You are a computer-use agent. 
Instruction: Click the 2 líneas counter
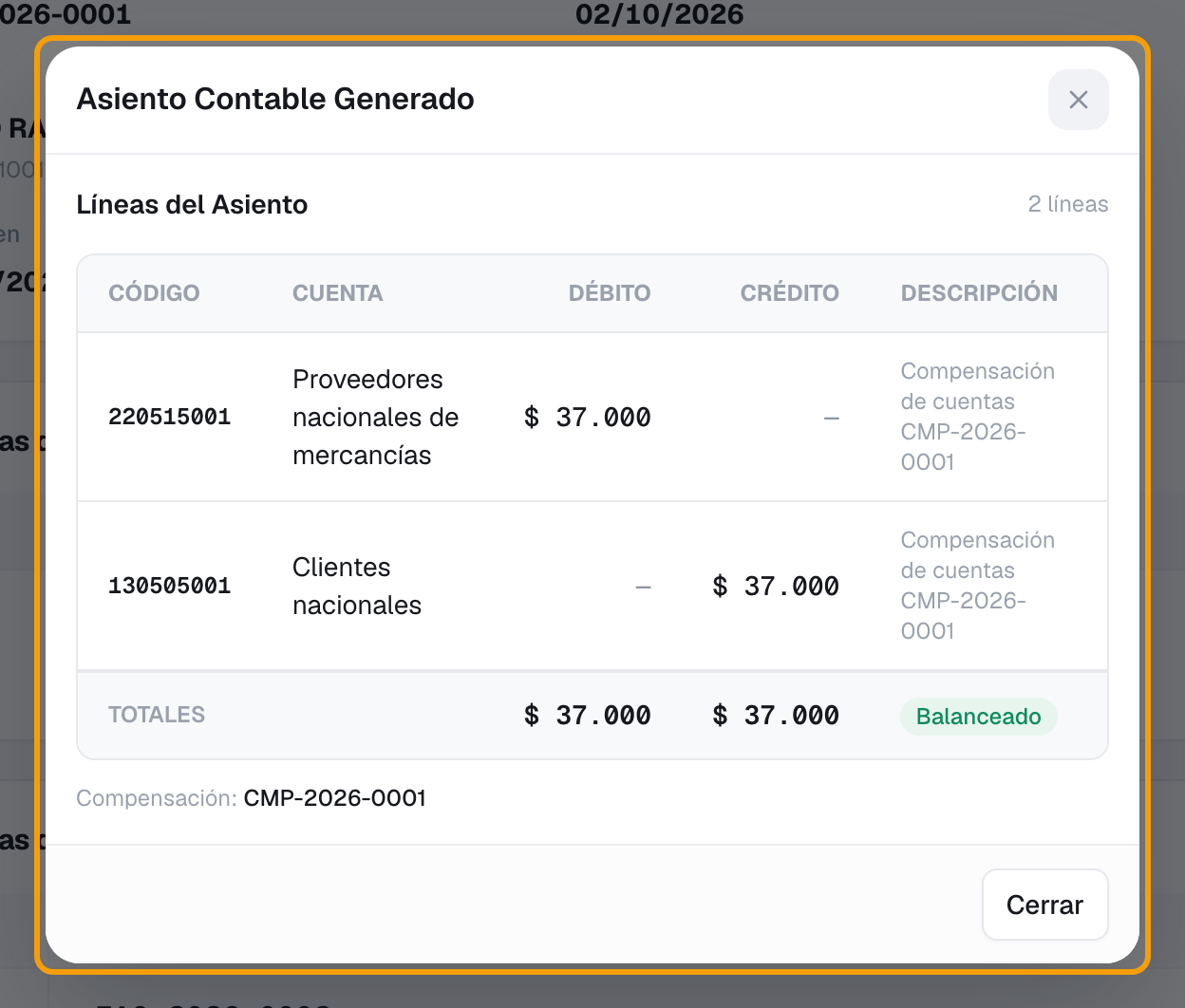[x=1068, y=204]
